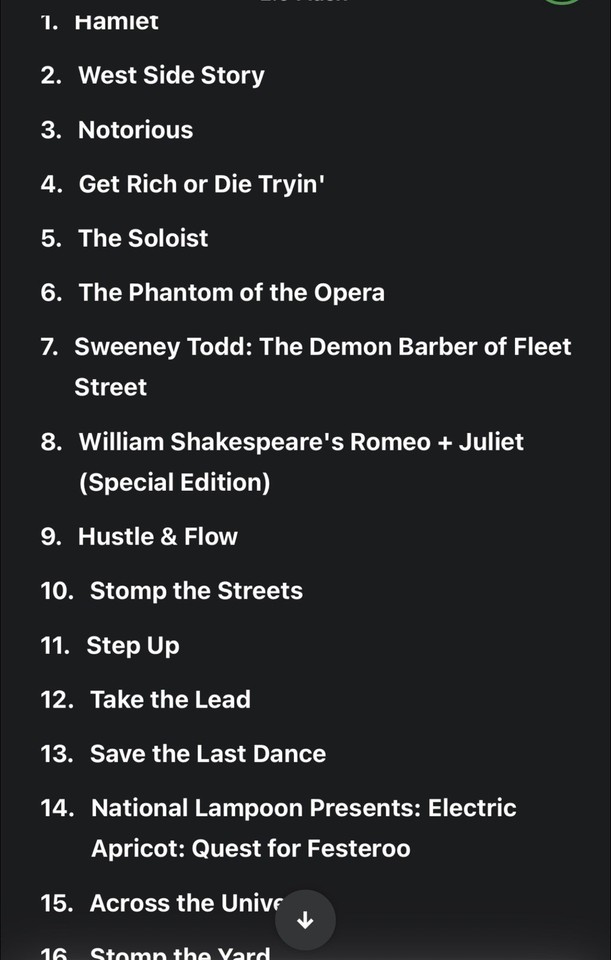Tap Take the Lead in list
611x960 pixels.
170,699
